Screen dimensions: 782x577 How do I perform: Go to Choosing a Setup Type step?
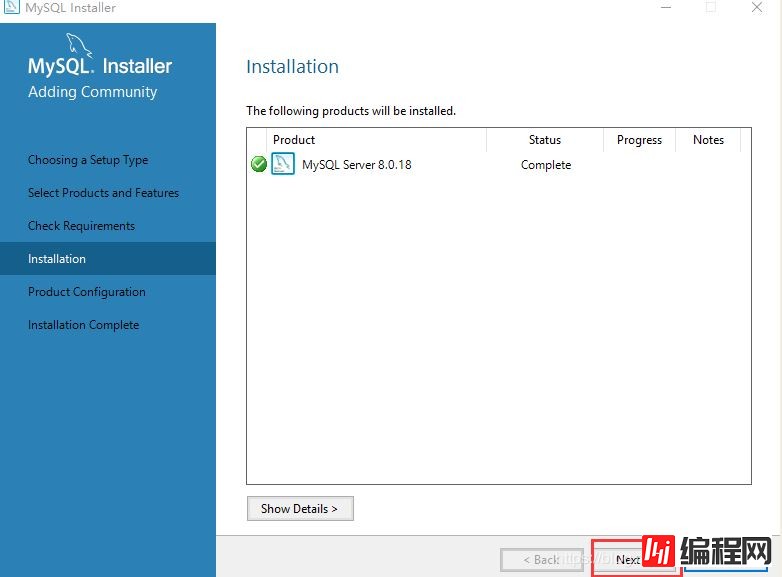[88, 160]
